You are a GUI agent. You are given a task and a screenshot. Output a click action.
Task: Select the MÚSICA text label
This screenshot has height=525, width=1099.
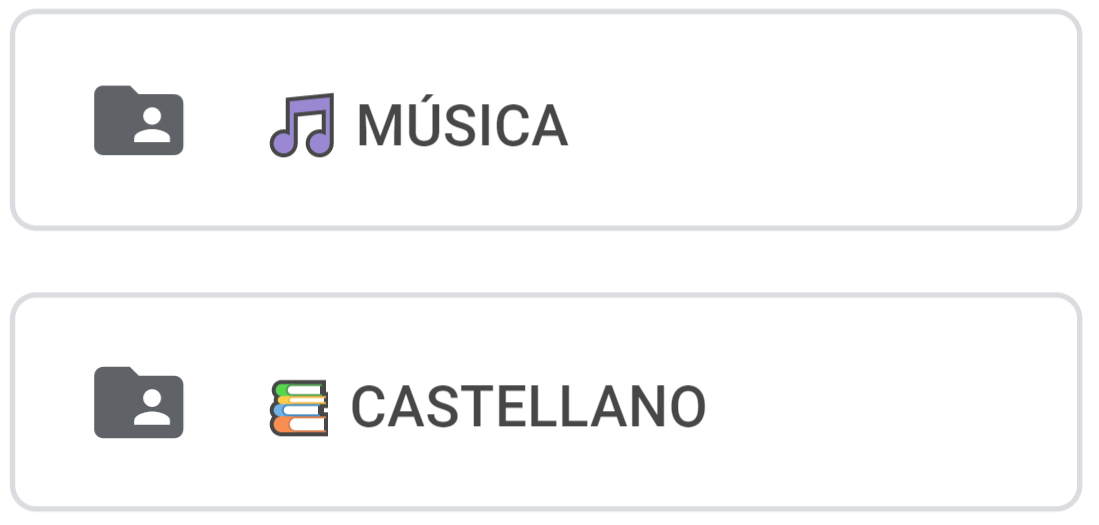click(x=462, y=126)
